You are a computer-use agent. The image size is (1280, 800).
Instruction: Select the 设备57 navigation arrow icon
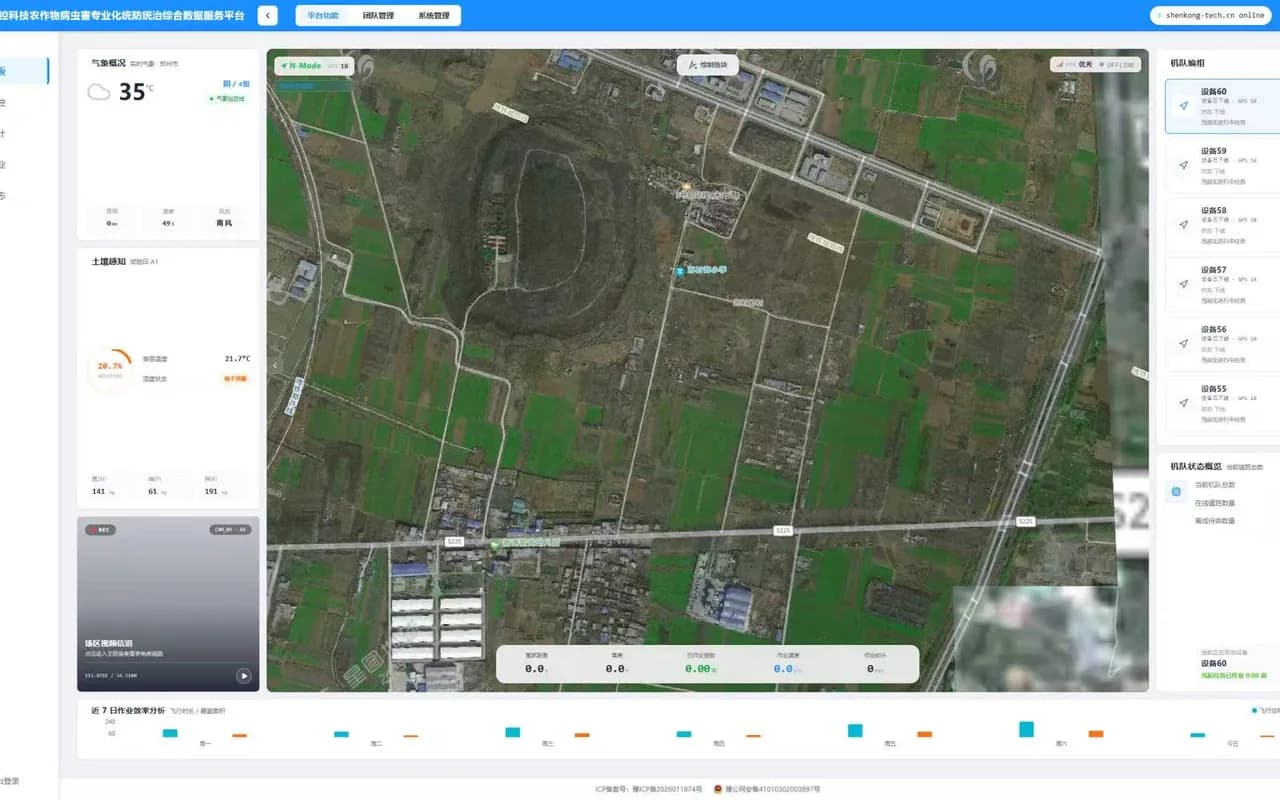coord(1184,284)
